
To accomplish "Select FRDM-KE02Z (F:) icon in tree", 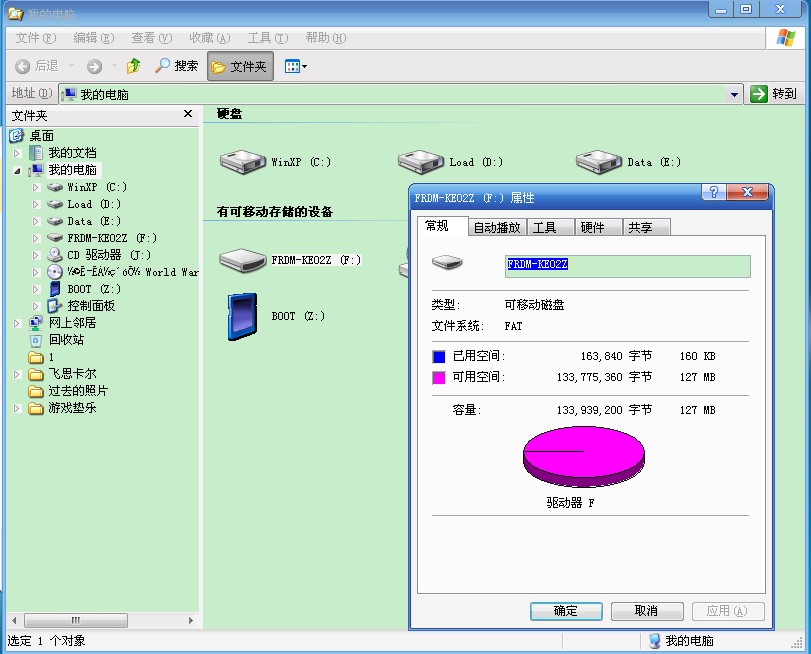I will coord(55,238).
